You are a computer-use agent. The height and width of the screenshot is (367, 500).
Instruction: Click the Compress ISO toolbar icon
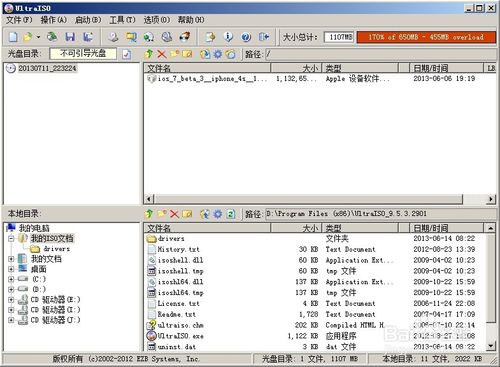click(x=131, y=37)
